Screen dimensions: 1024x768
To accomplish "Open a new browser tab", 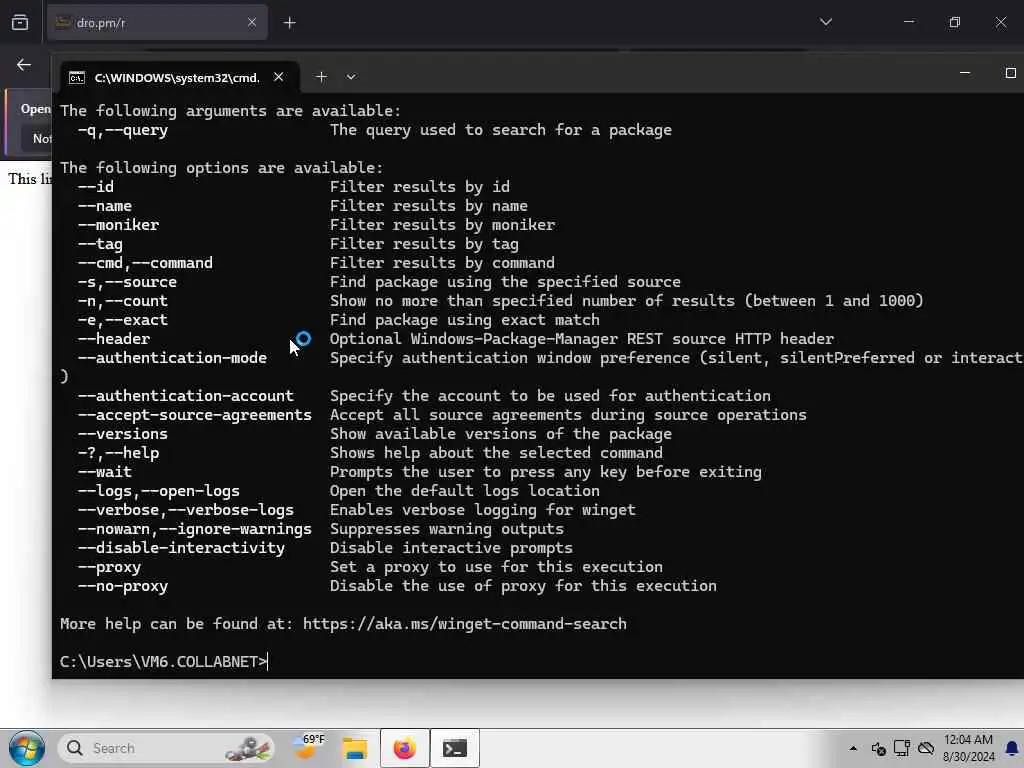I will coord(289,23).
